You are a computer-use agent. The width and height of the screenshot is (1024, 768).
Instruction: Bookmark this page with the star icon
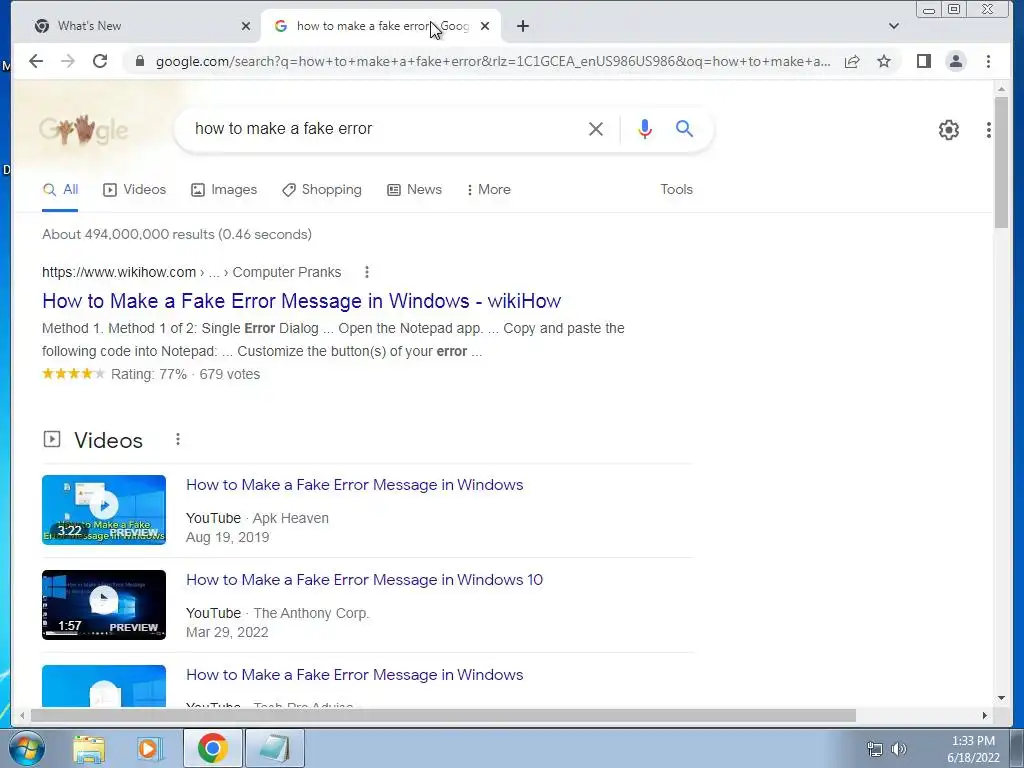(x=884, y=61)
